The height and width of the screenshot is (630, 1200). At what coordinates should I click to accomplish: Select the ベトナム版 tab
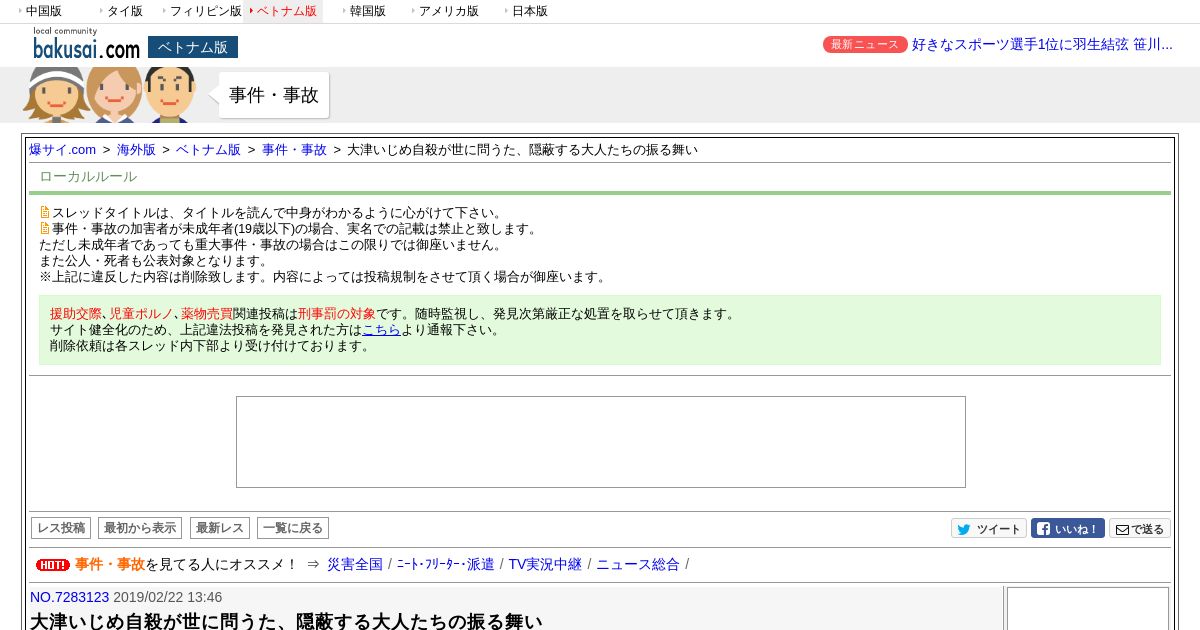tap(284, 11)
